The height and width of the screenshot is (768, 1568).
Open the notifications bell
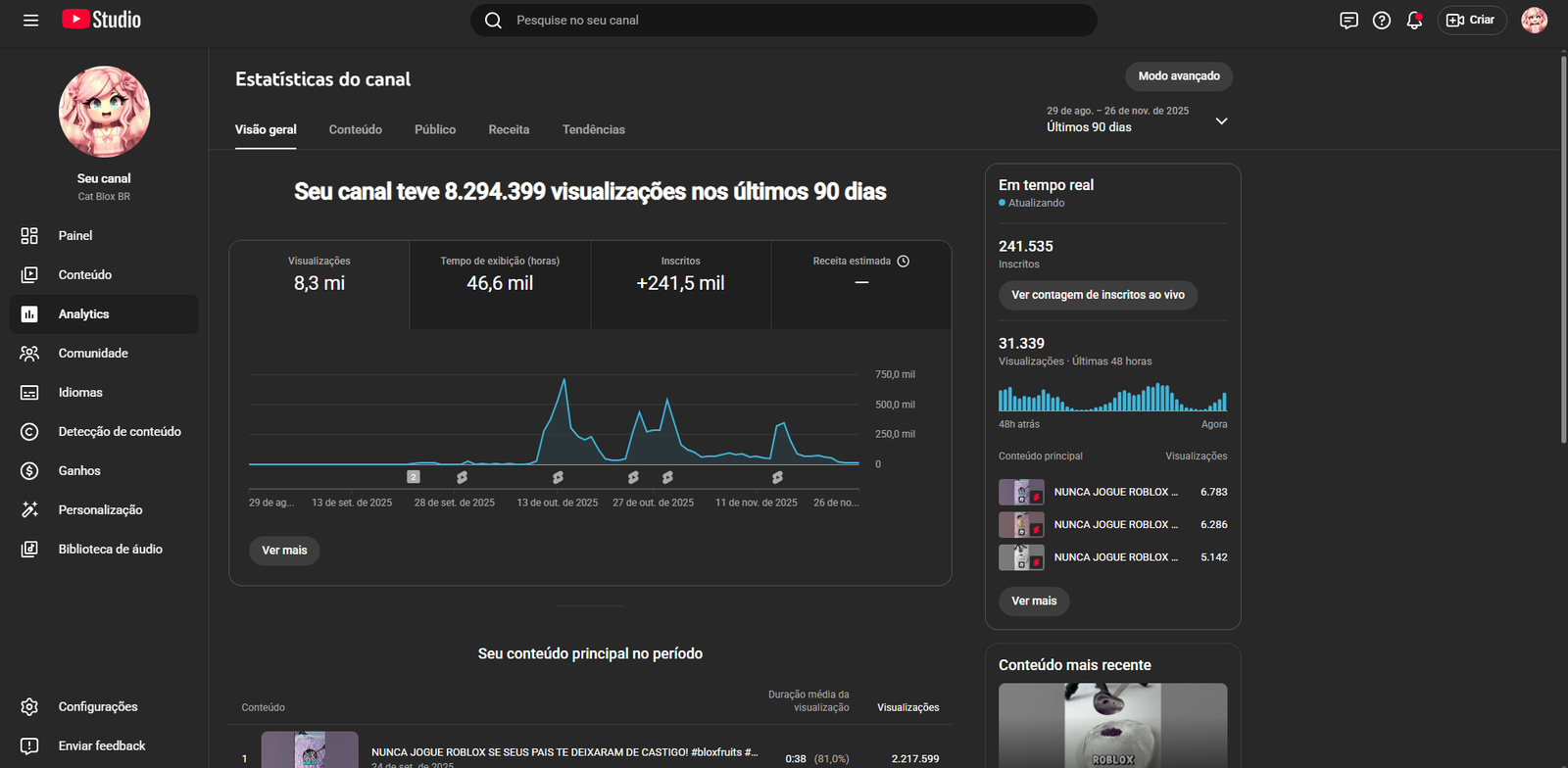1414,21
